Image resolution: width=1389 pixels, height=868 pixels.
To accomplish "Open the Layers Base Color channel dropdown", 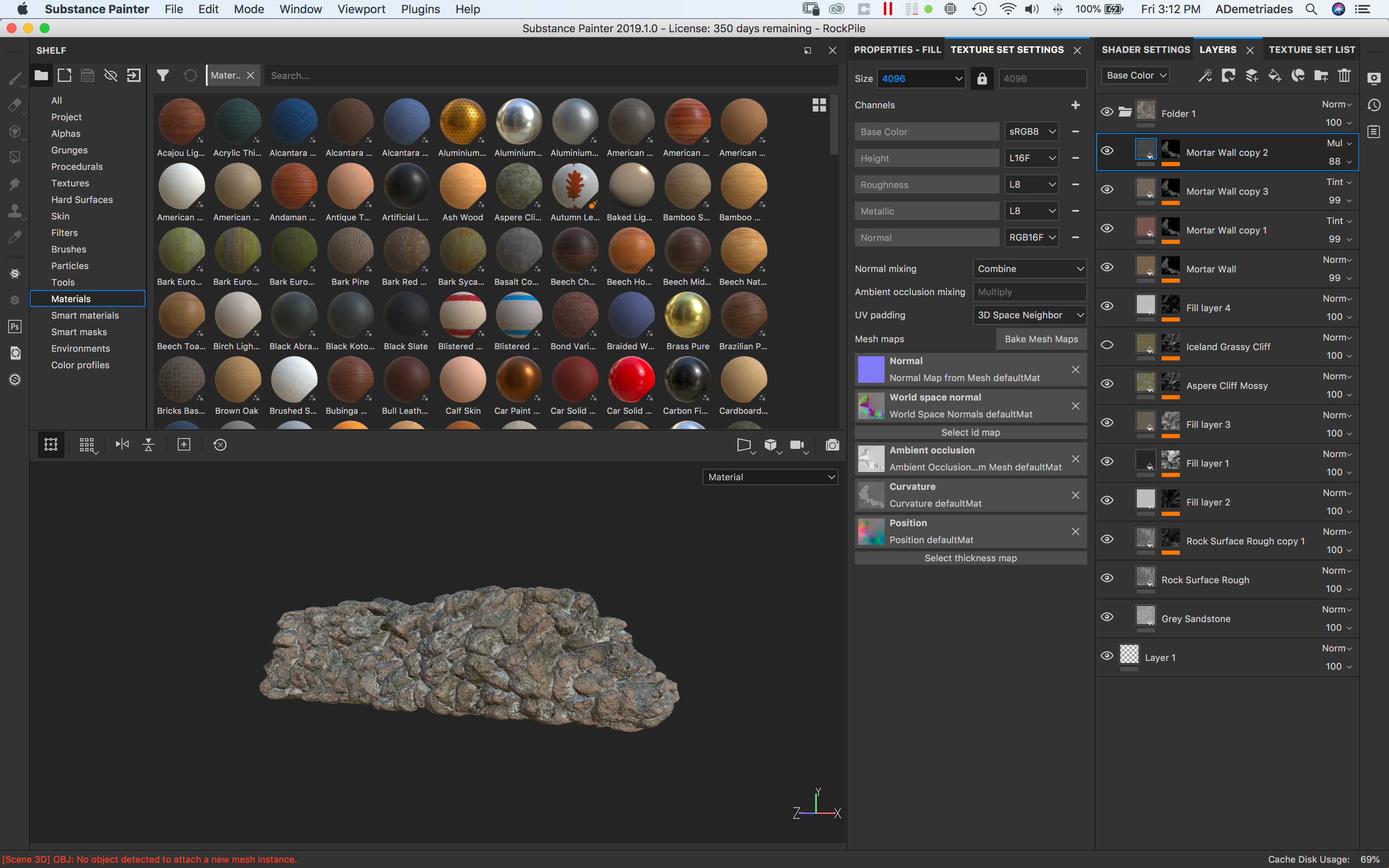I will [x=1135, y=75].
